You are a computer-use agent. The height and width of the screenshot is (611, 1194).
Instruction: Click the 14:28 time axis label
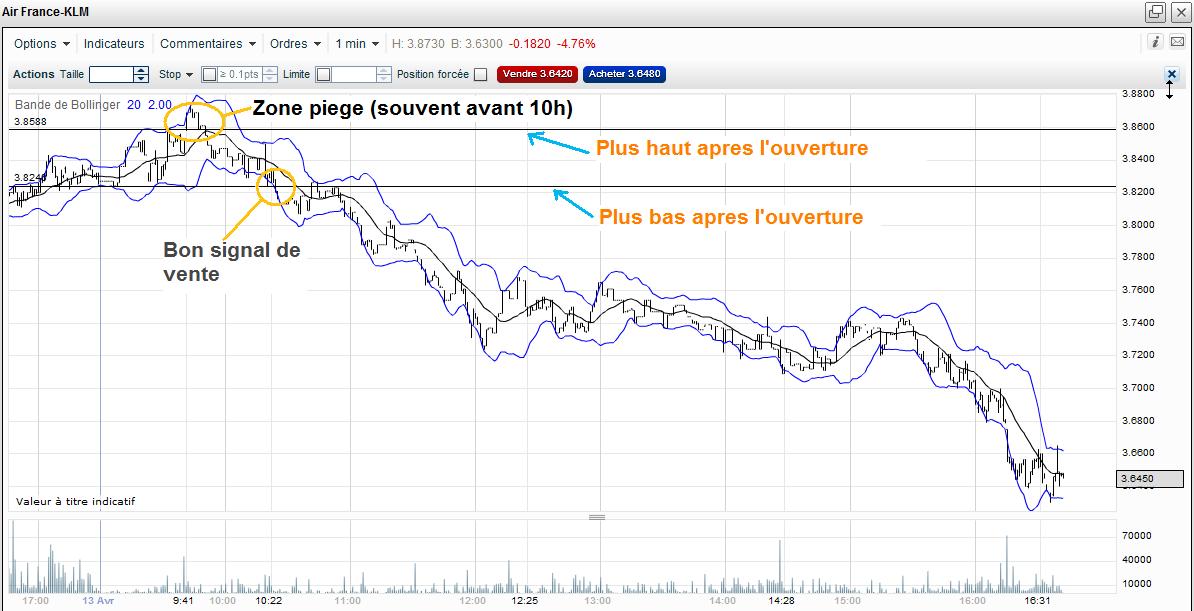tap(782, 600)
